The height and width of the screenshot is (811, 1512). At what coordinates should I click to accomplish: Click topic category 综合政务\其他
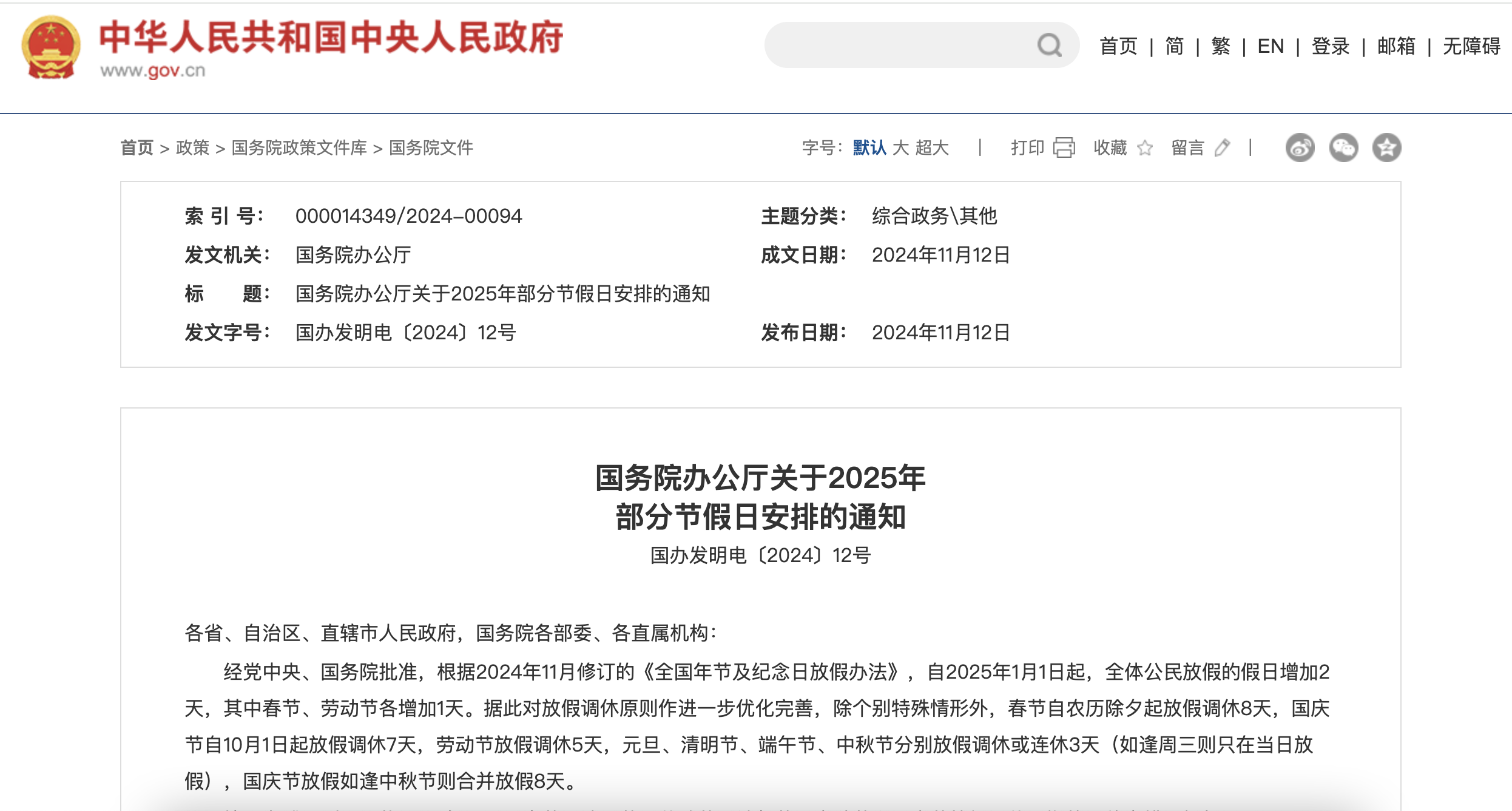tap(934, 216)
